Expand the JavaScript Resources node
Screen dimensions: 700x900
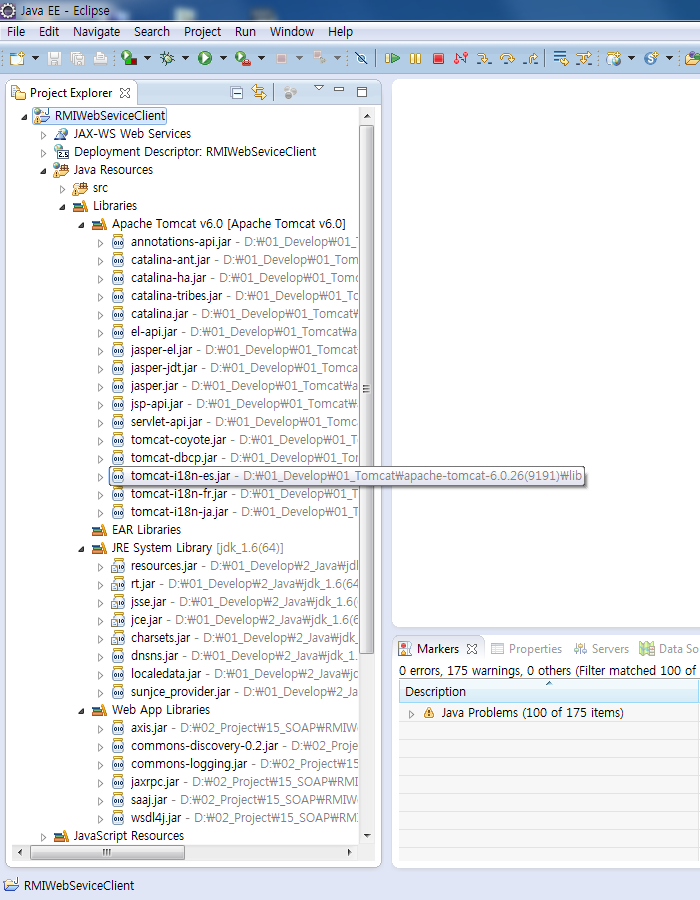[43, 836]
